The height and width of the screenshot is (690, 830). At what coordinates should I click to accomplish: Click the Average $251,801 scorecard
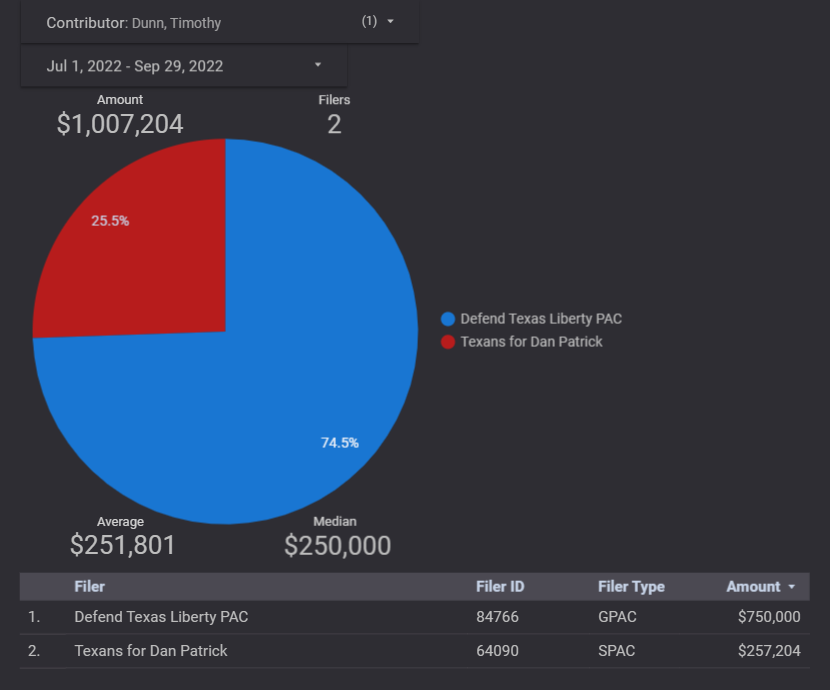122,537
